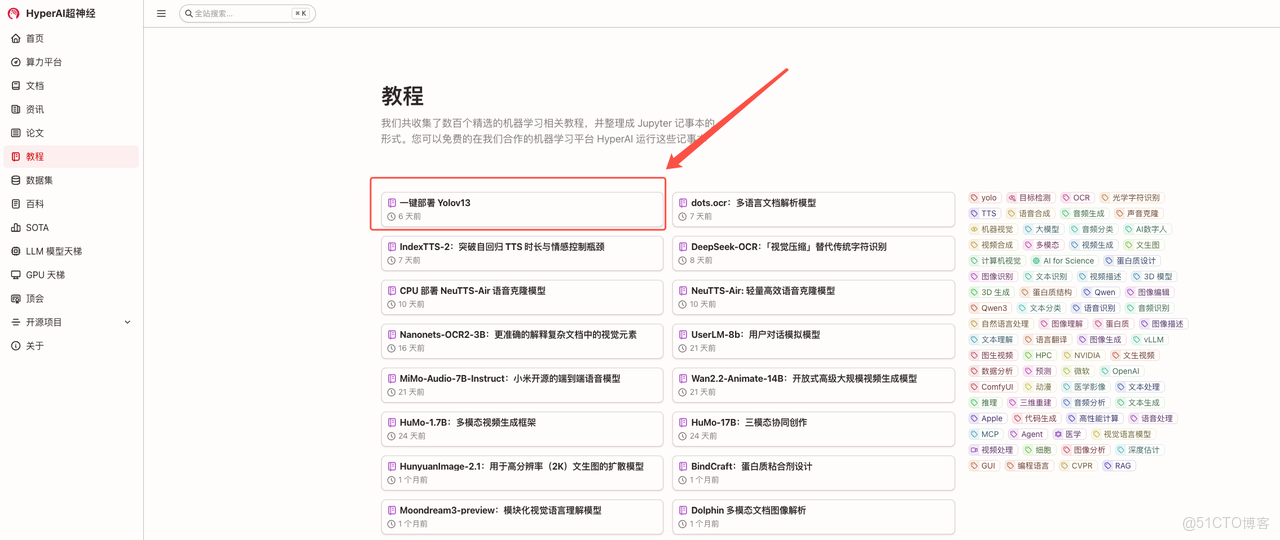Toggle sidebar with hamburger menu icon
The height and width of the screenshot is (540, 1280).
coord(161,14)
